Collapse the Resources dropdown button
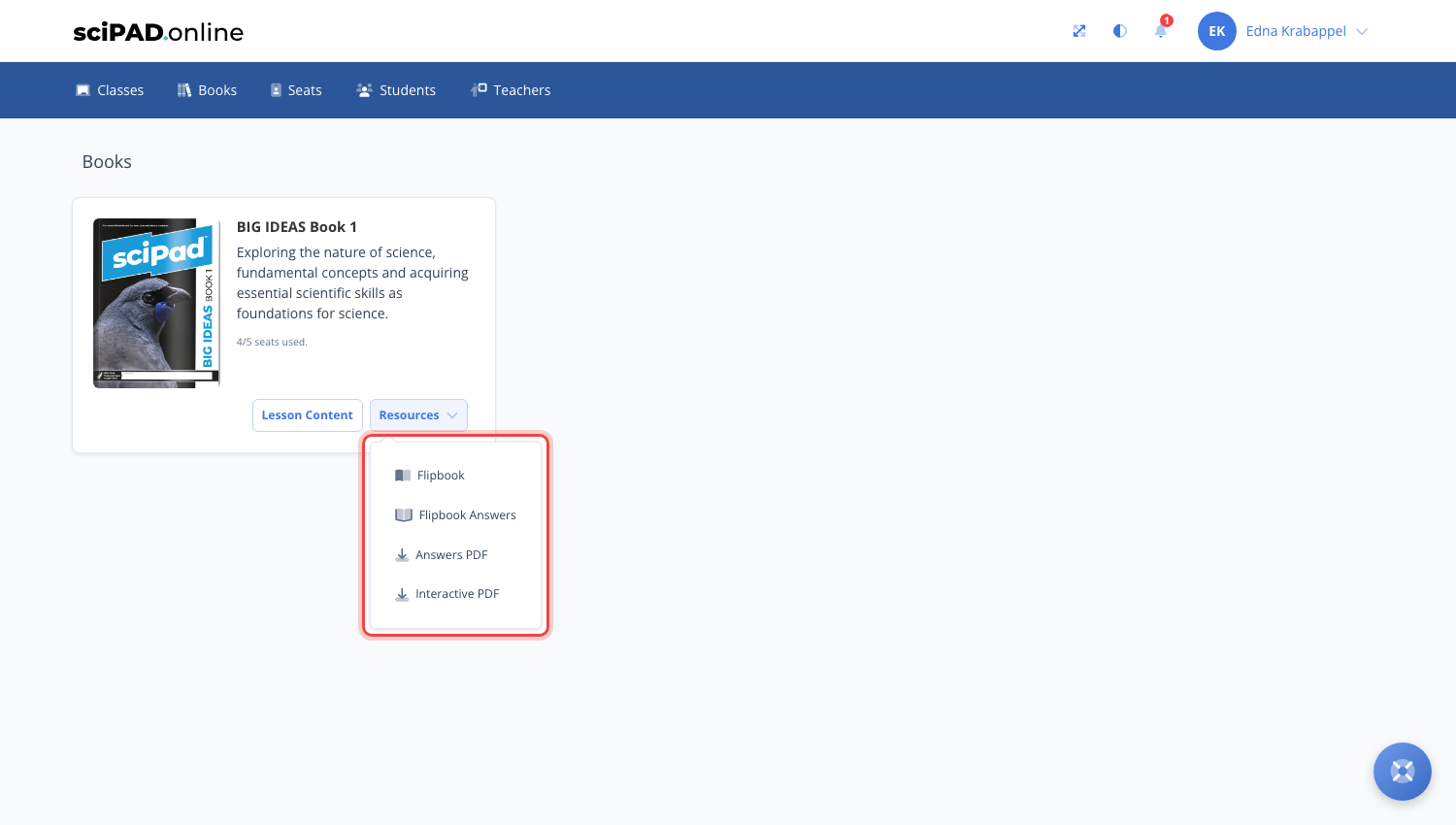Image resolution: width=1456 pixels, height=825 pixels. point(418,415)
